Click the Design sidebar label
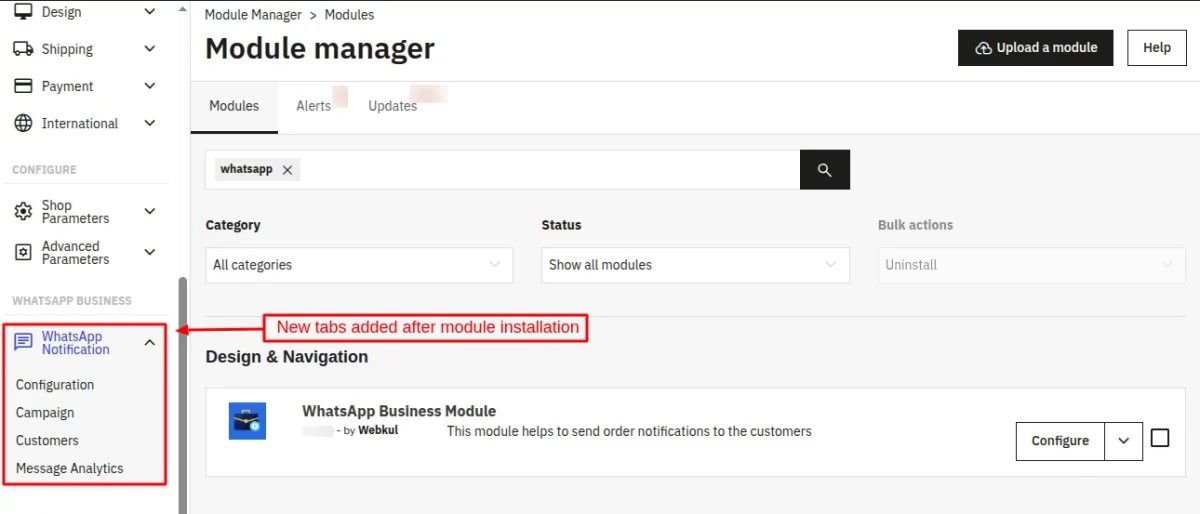 (62, 12)
